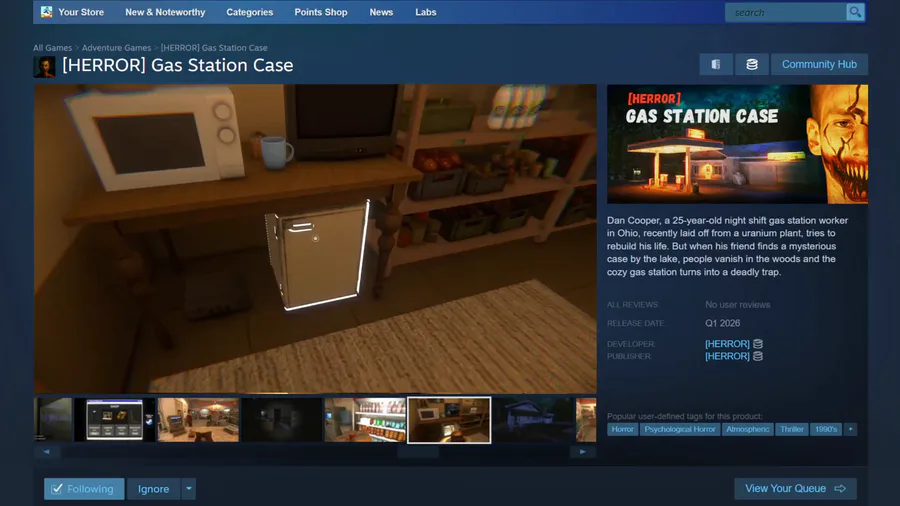Click the SteamDB stack icon button

point(751,64)
